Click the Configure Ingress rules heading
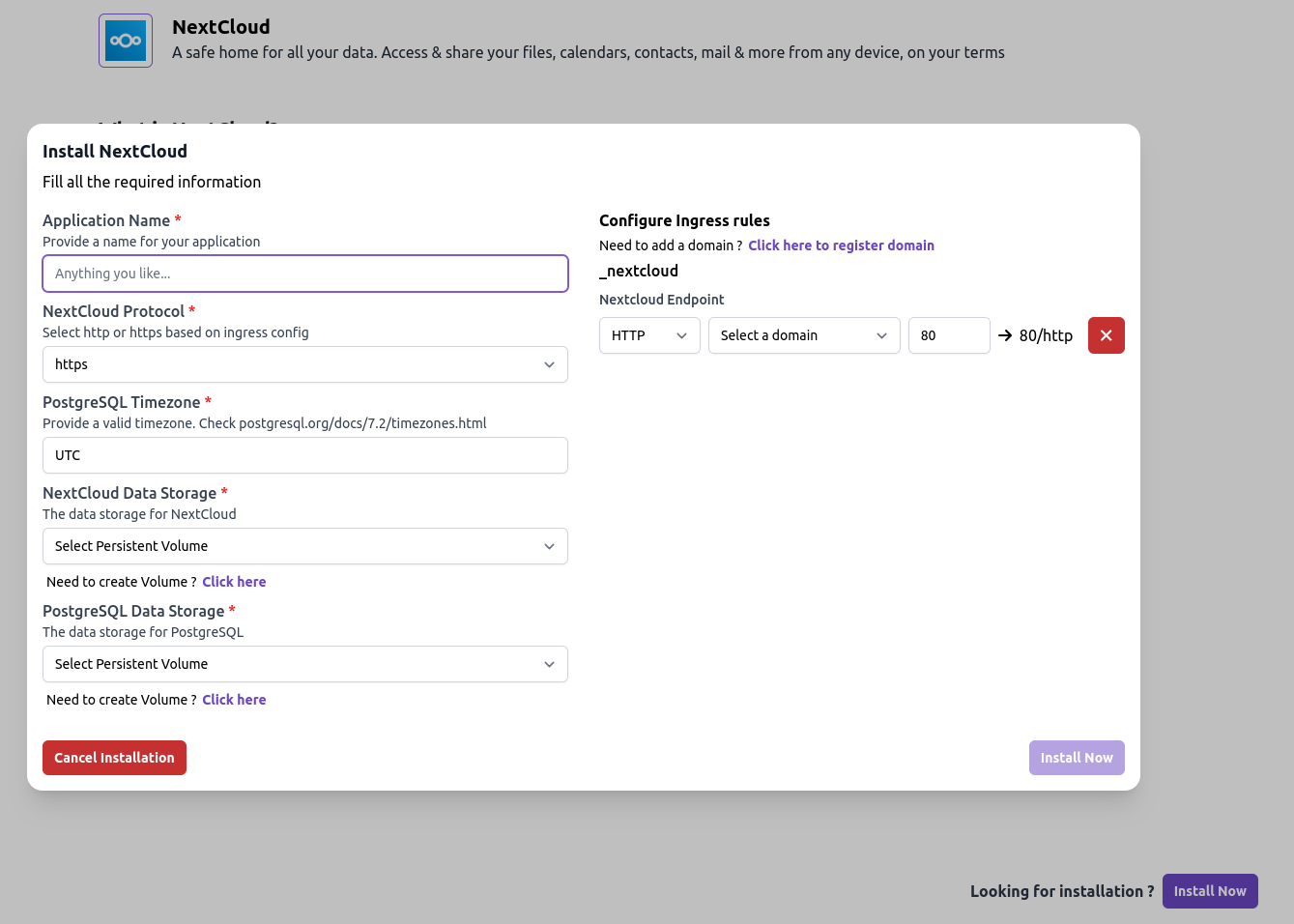1294x924 pixels. click(684, 220)
